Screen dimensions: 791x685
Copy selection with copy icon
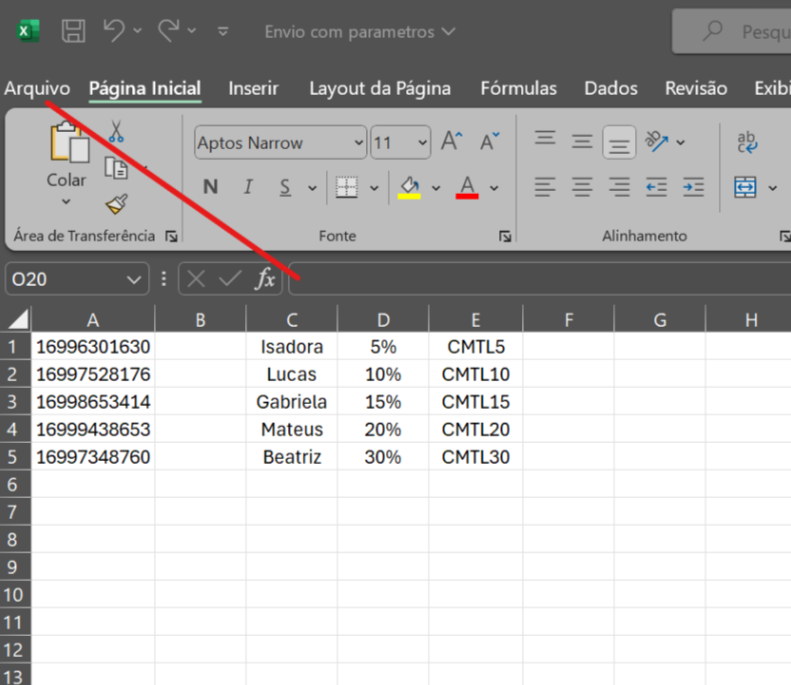point(116,168)
